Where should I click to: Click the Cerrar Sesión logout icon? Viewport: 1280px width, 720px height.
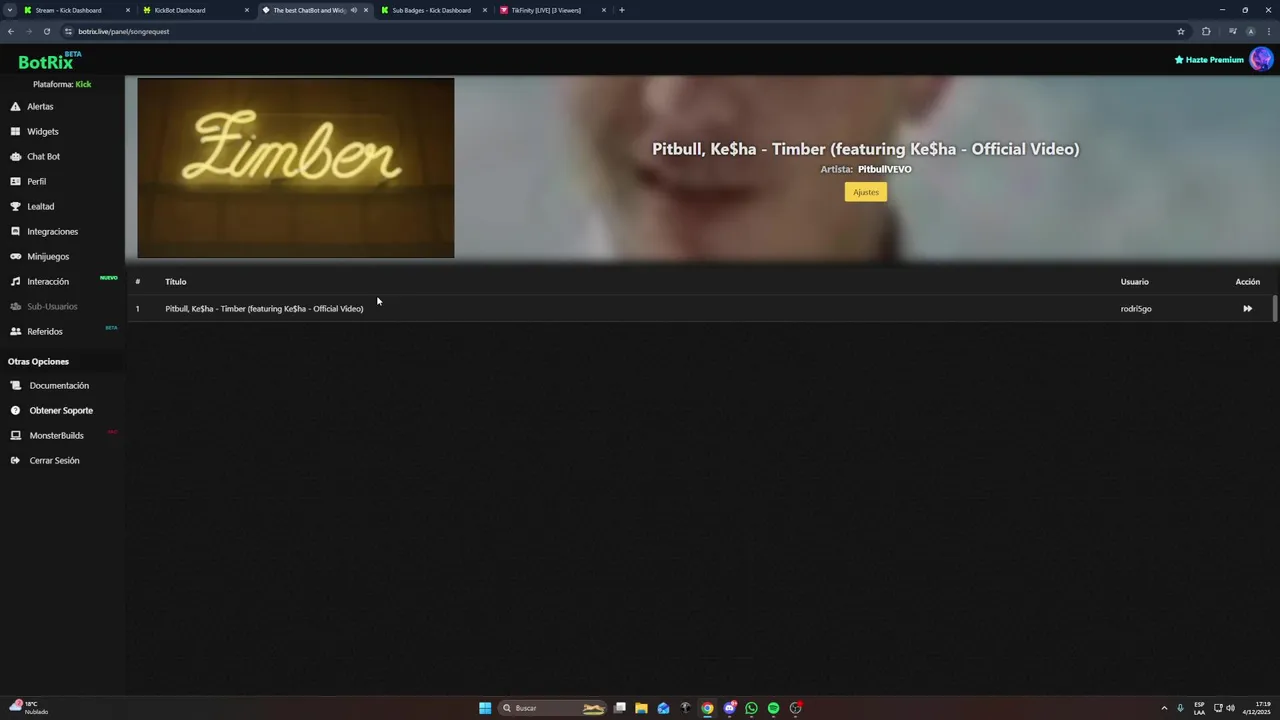point(15,460)
